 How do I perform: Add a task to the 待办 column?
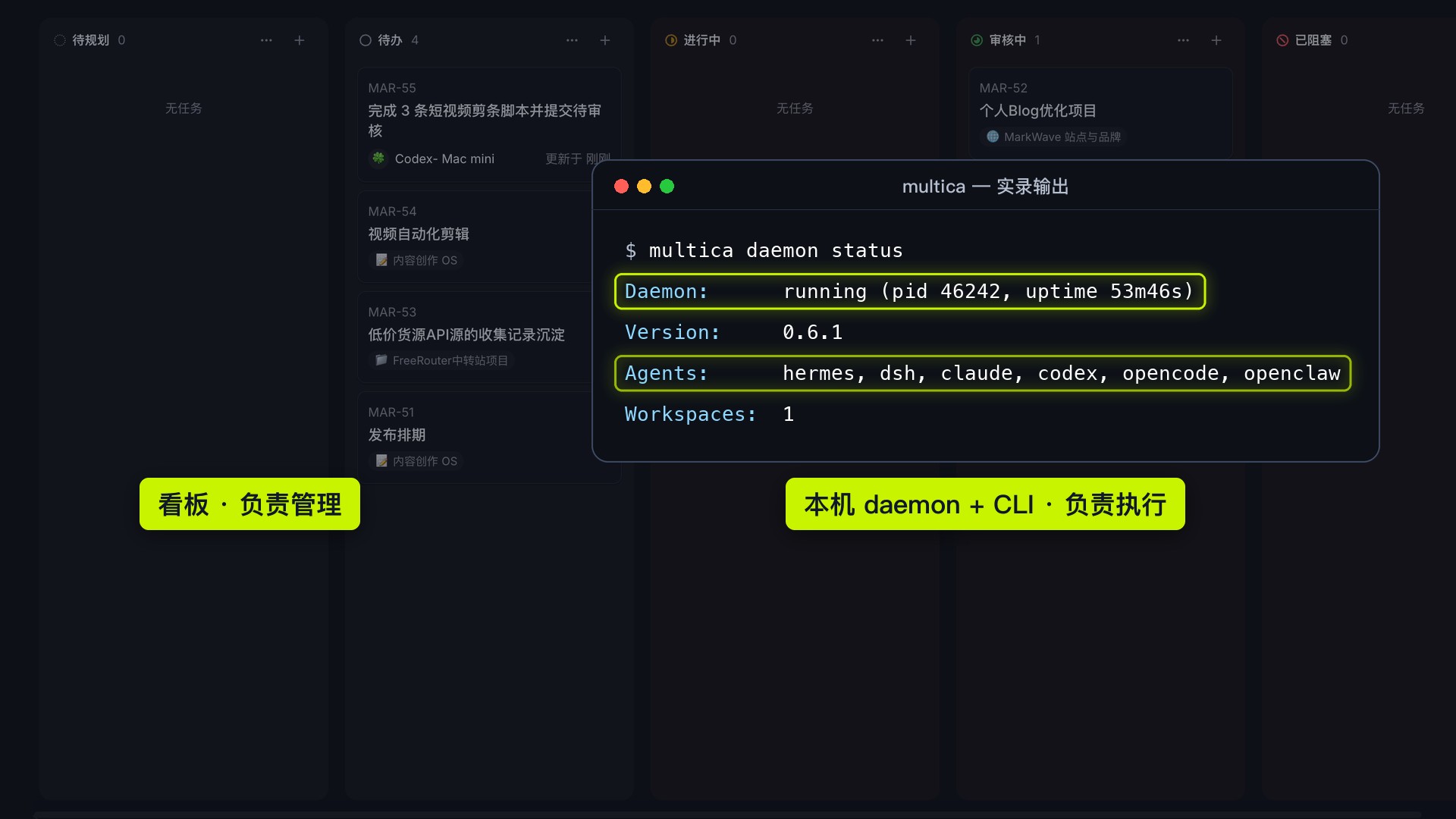click(605, 40)
